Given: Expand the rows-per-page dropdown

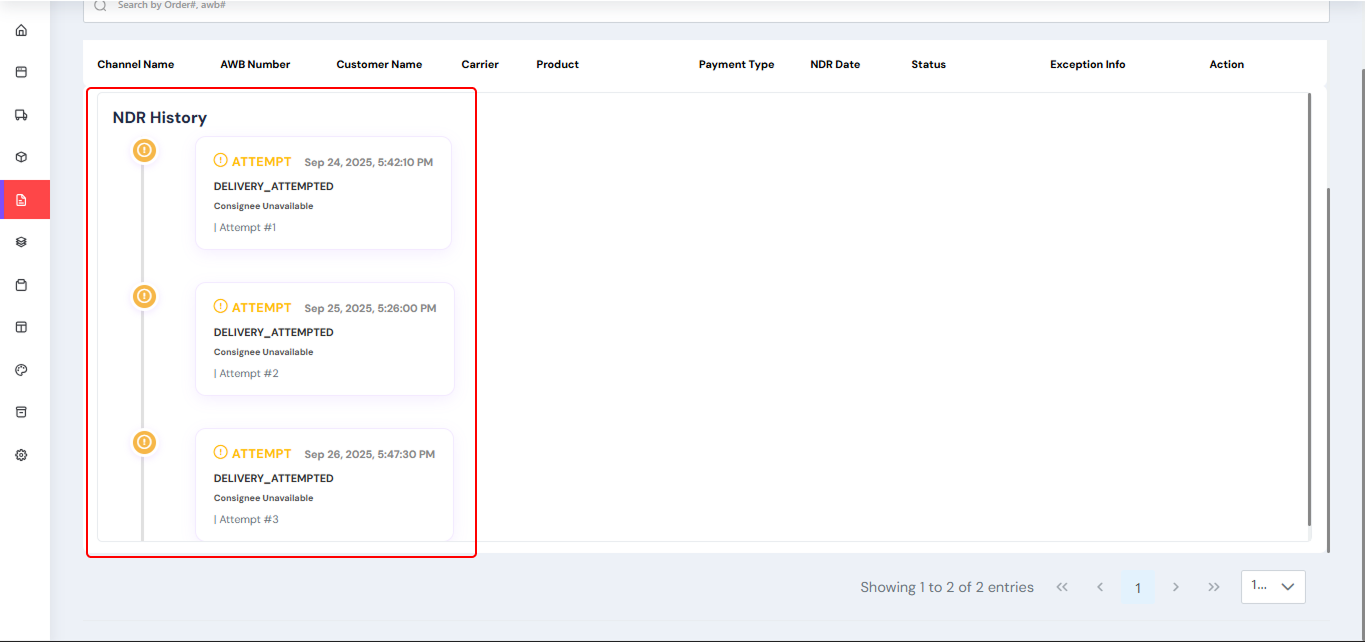Looking at the screenshot, I should [1272, 587].
